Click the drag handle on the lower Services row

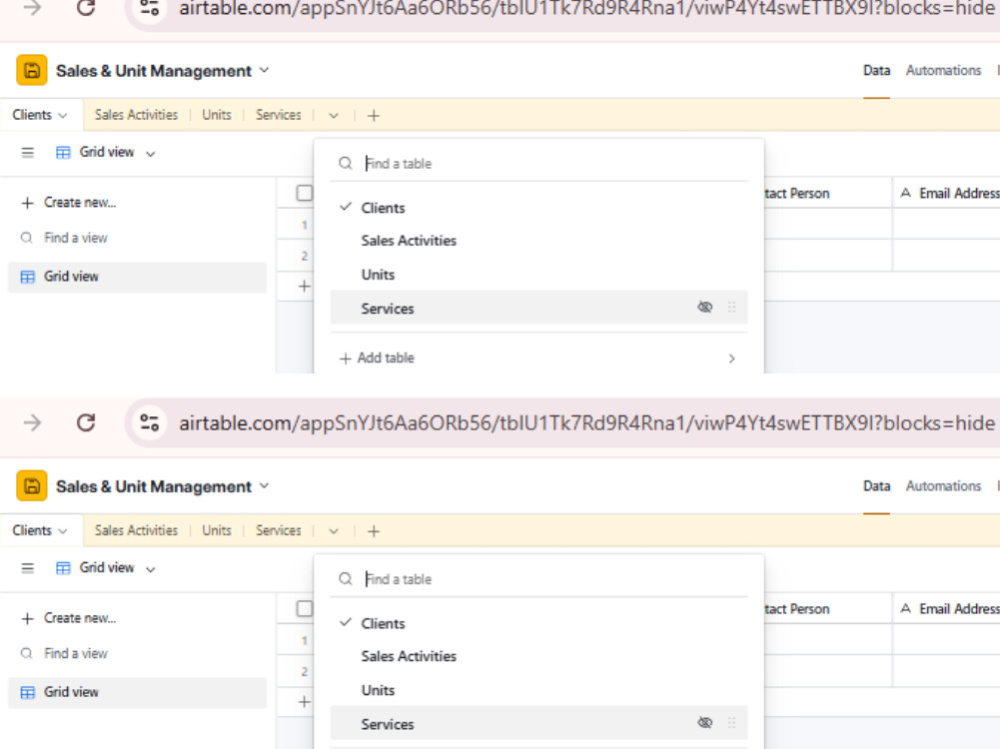coord(732,723)
